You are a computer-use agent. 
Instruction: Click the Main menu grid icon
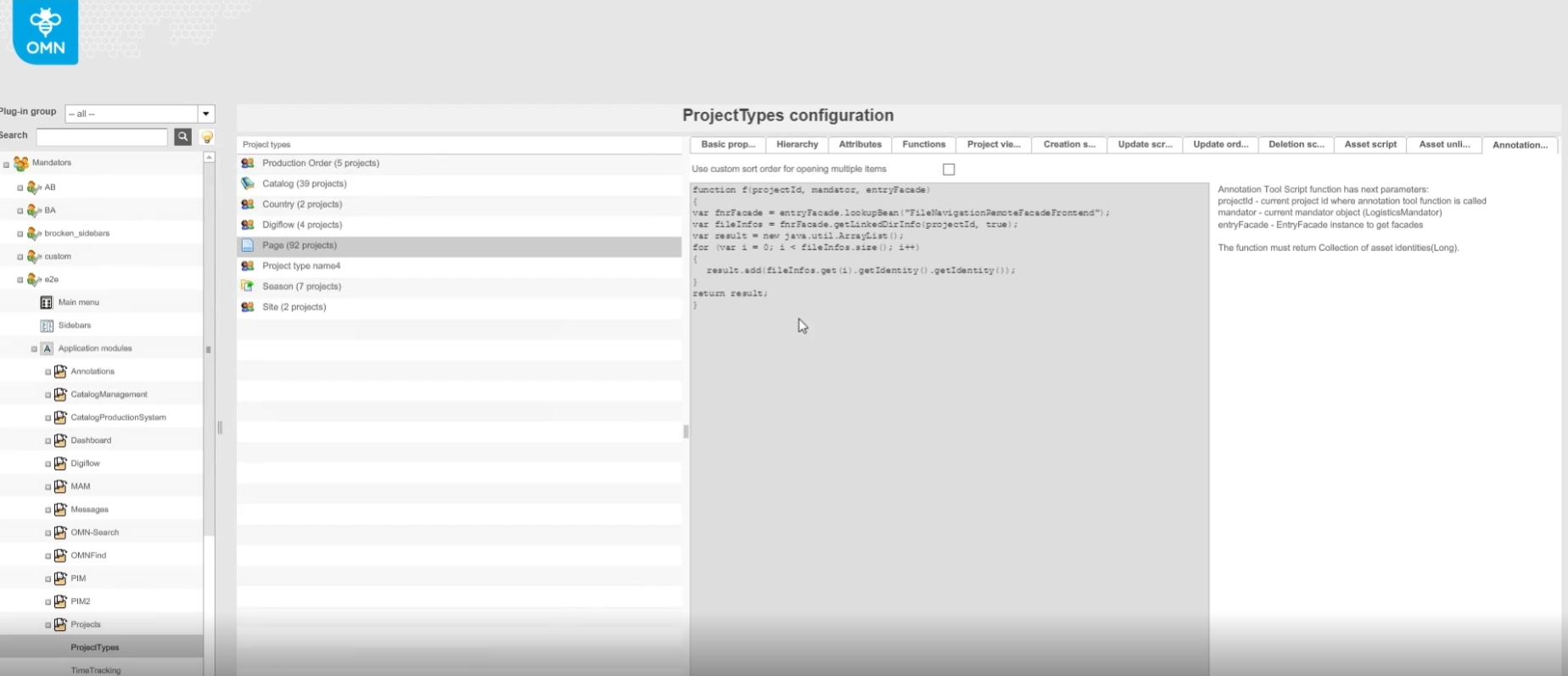pyautogui.click(x=47, y=302)
